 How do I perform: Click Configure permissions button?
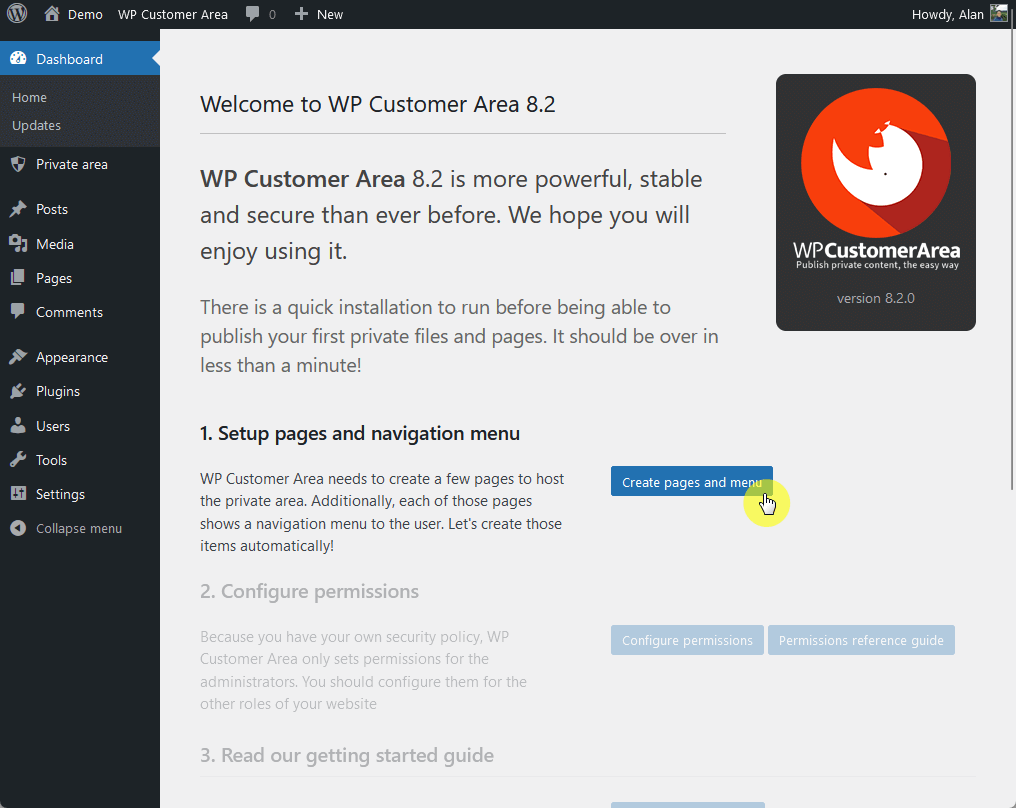687,640
